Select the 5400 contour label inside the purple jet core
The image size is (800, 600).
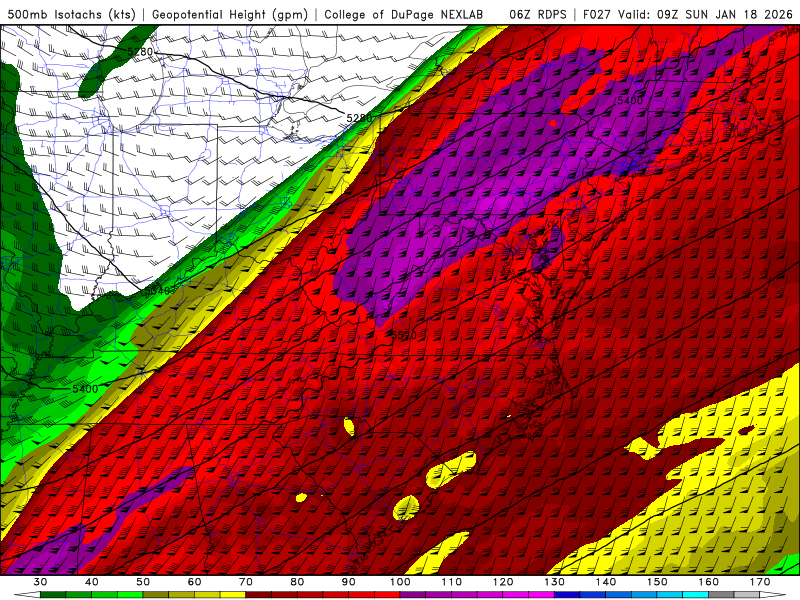630,101
